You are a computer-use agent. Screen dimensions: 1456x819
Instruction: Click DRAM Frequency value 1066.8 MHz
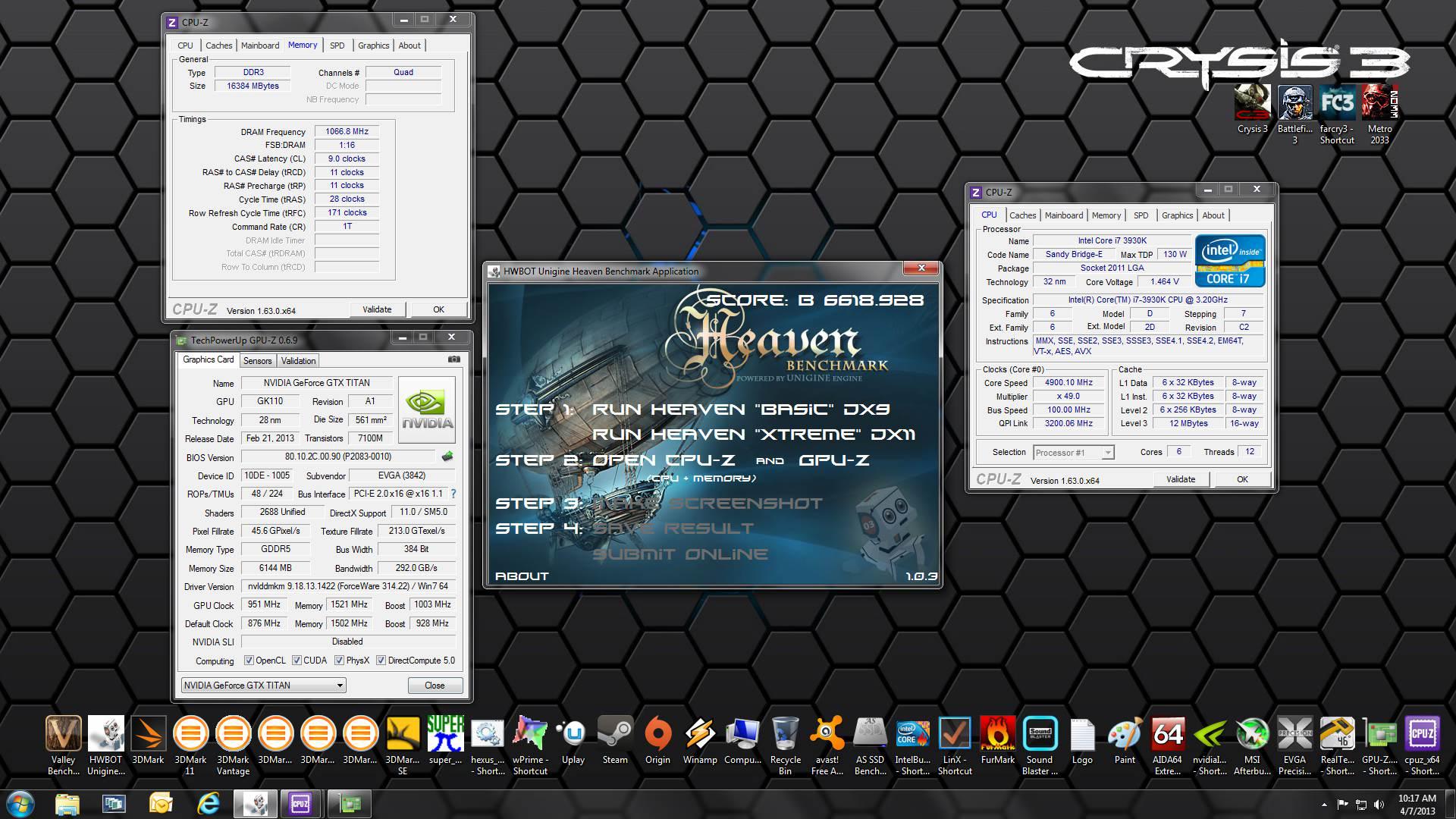click(347, 131)
